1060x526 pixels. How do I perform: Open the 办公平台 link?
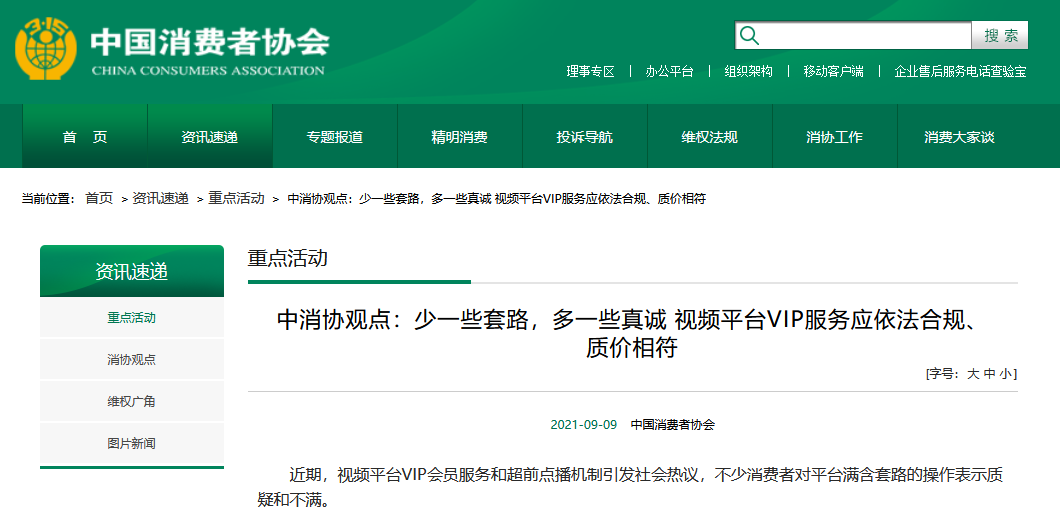[669, 72]
